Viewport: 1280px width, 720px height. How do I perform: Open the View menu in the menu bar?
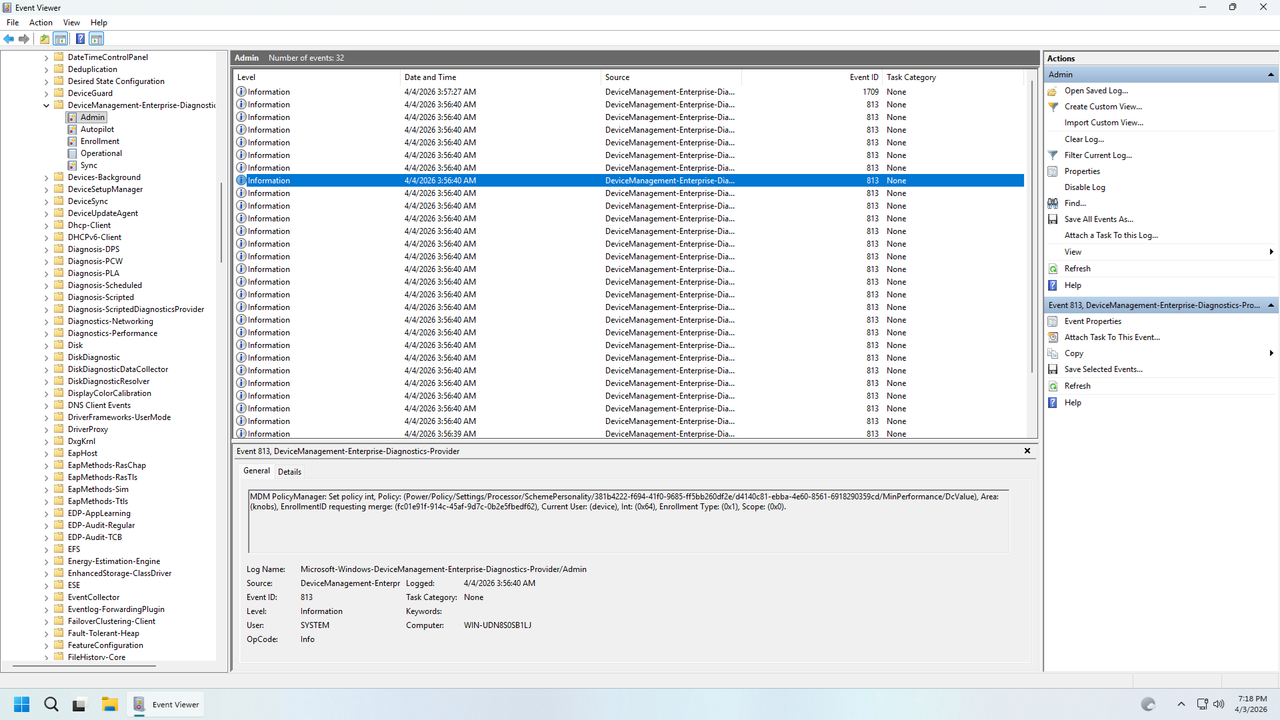pos(71,22)
